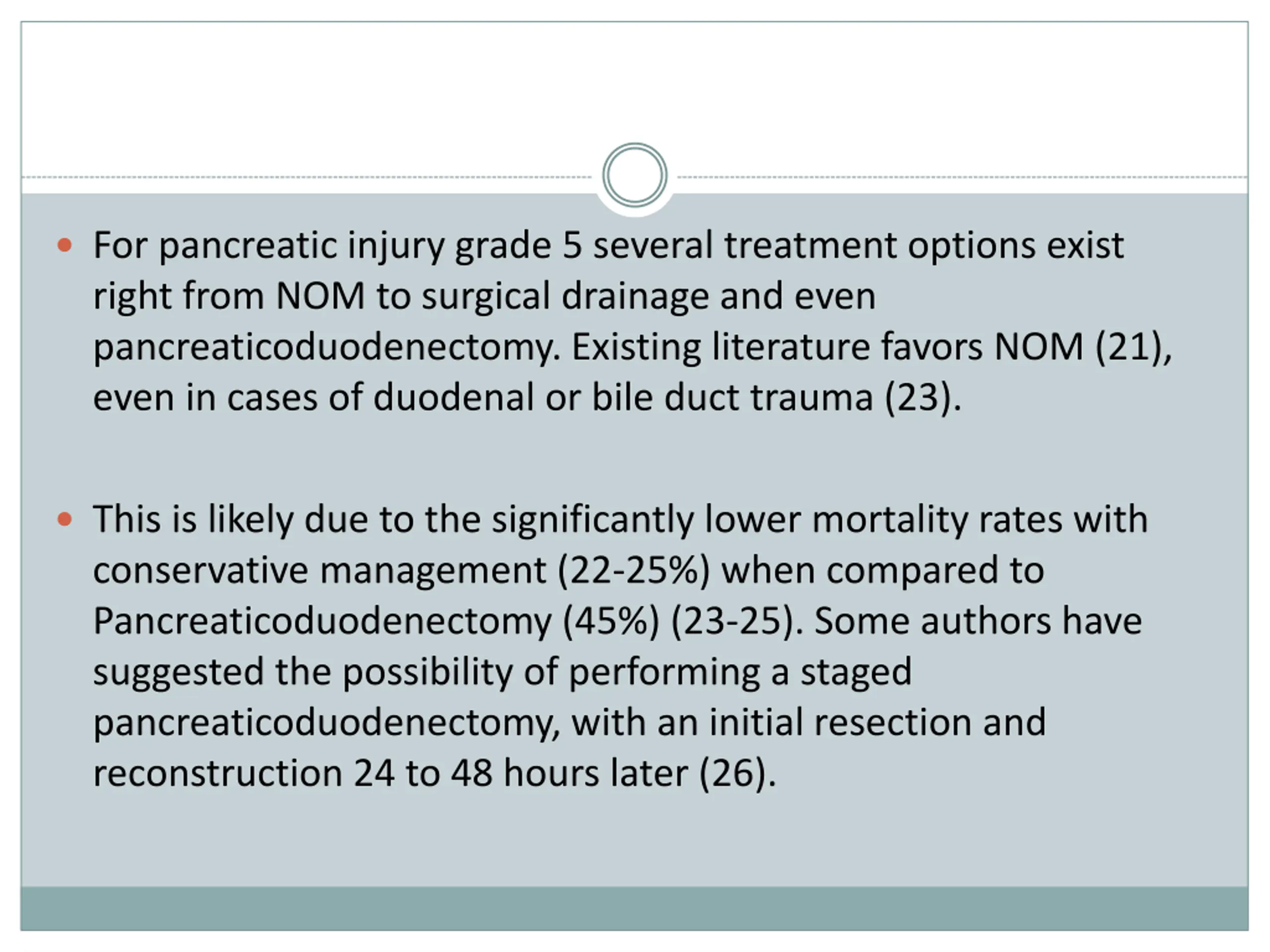Image resolution: width=1270 pixels, height=952 pixels.
Task: Click the dashed line left of the circle
Action: point(307,178)
